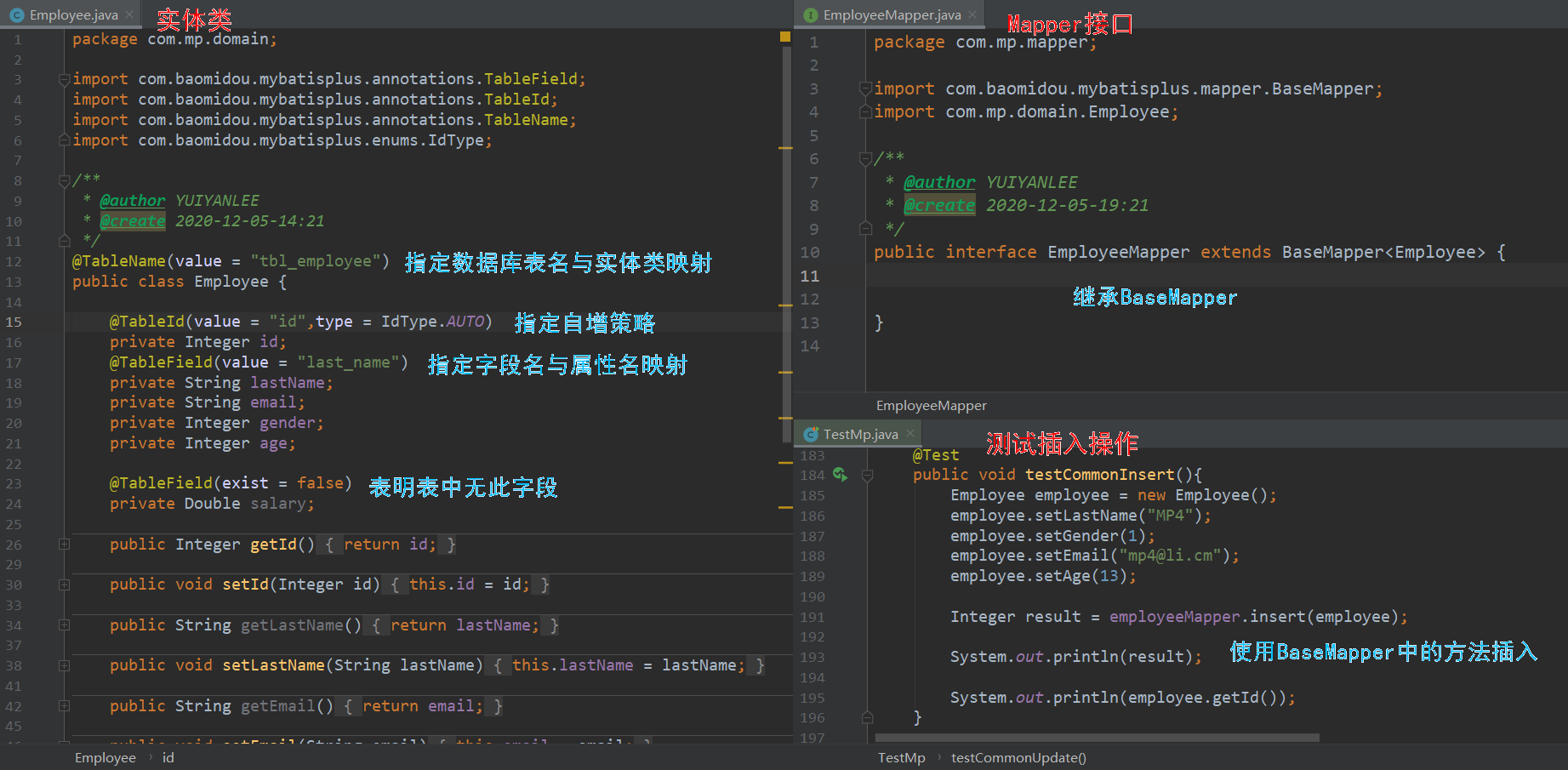The width and height of the screenshot is (1568, 770).
Task: Expand the folded setLastName method
Action: 64,665
